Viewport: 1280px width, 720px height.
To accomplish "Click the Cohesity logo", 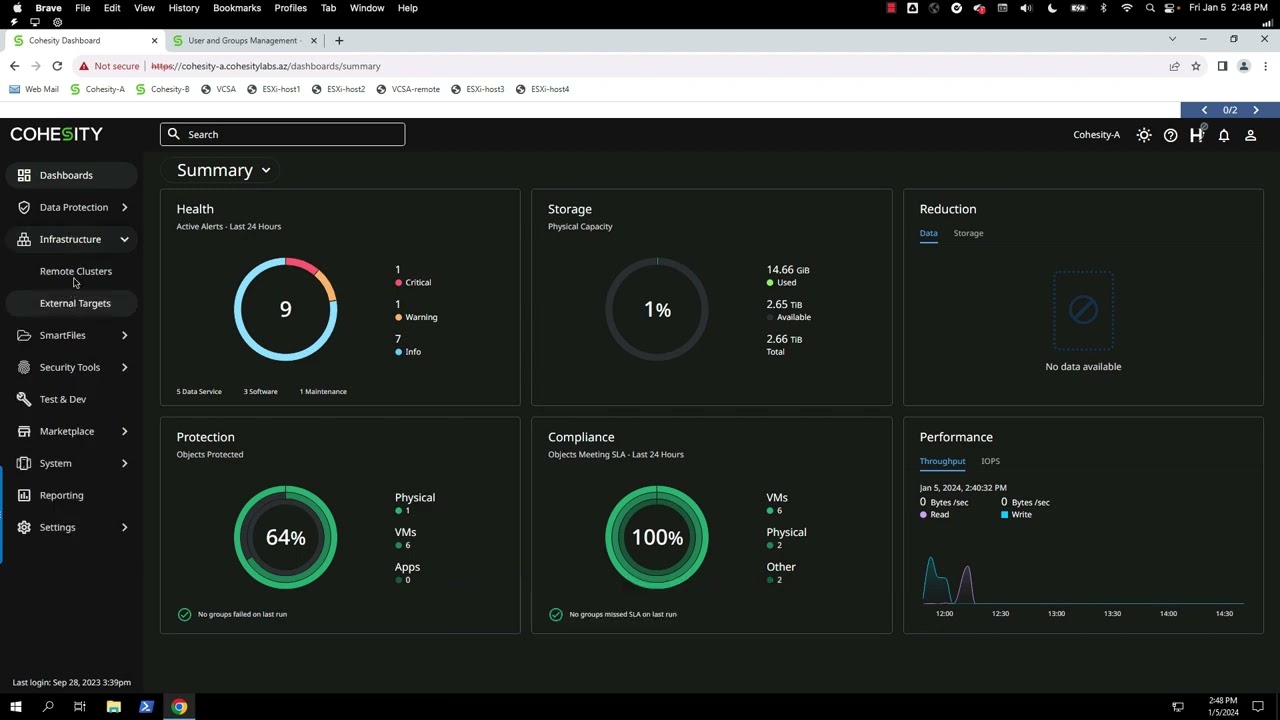I will 56,134.
